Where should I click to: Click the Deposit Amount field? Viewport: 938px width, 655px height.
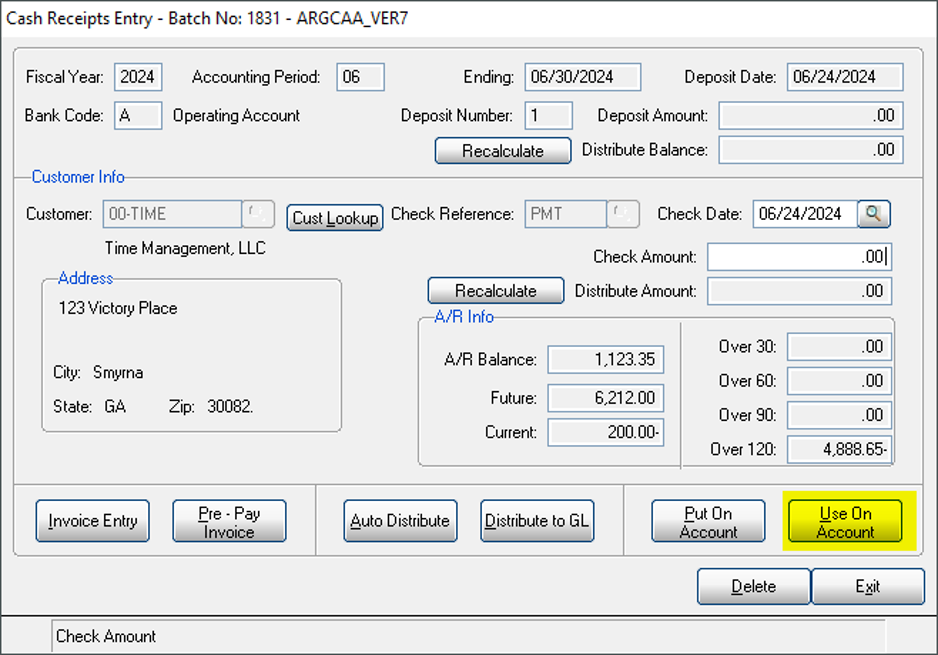point(811,115)
